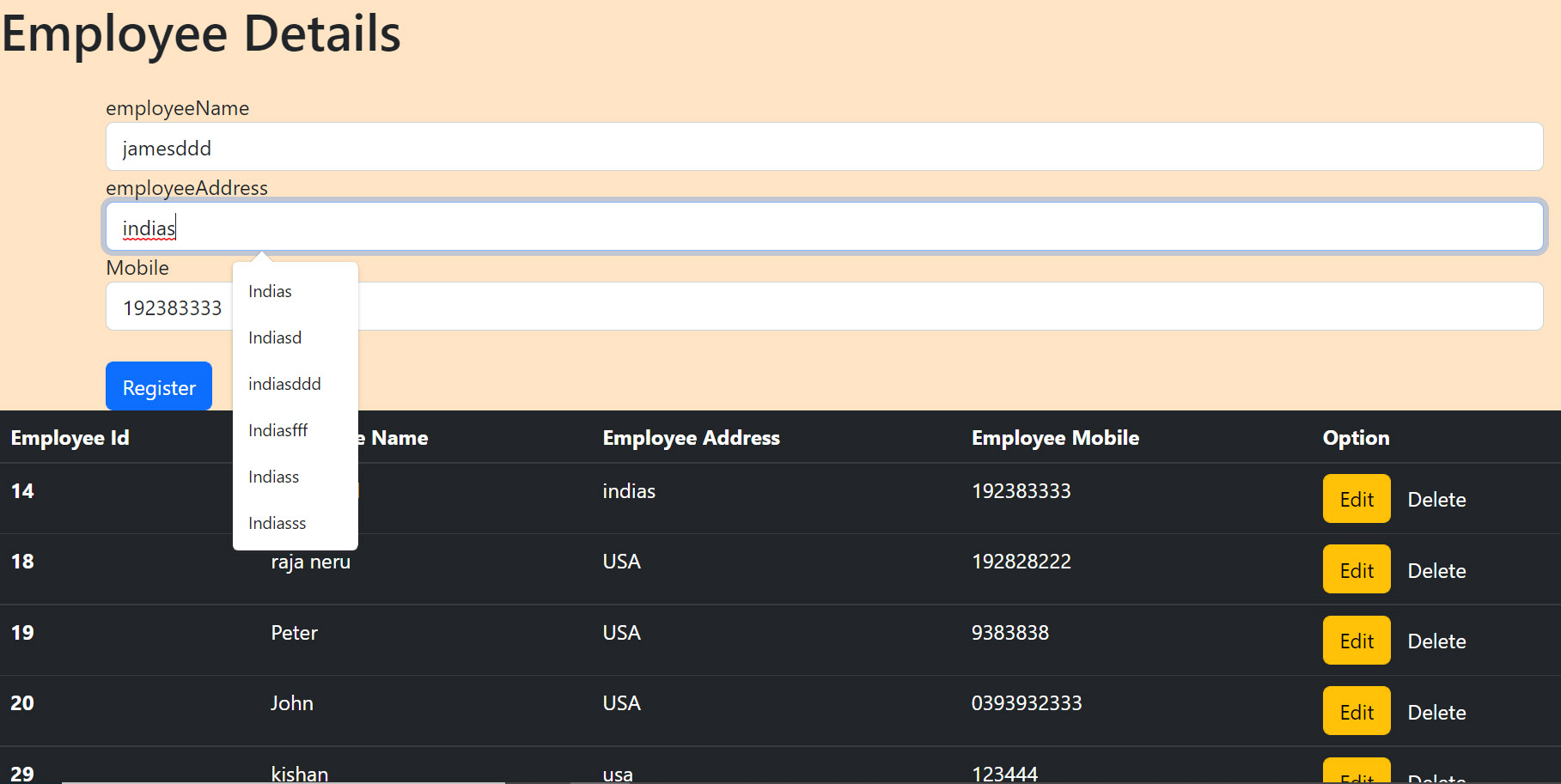Edit the employee with Id 14
1561x784 pixels.
(x=1357, y=499)
